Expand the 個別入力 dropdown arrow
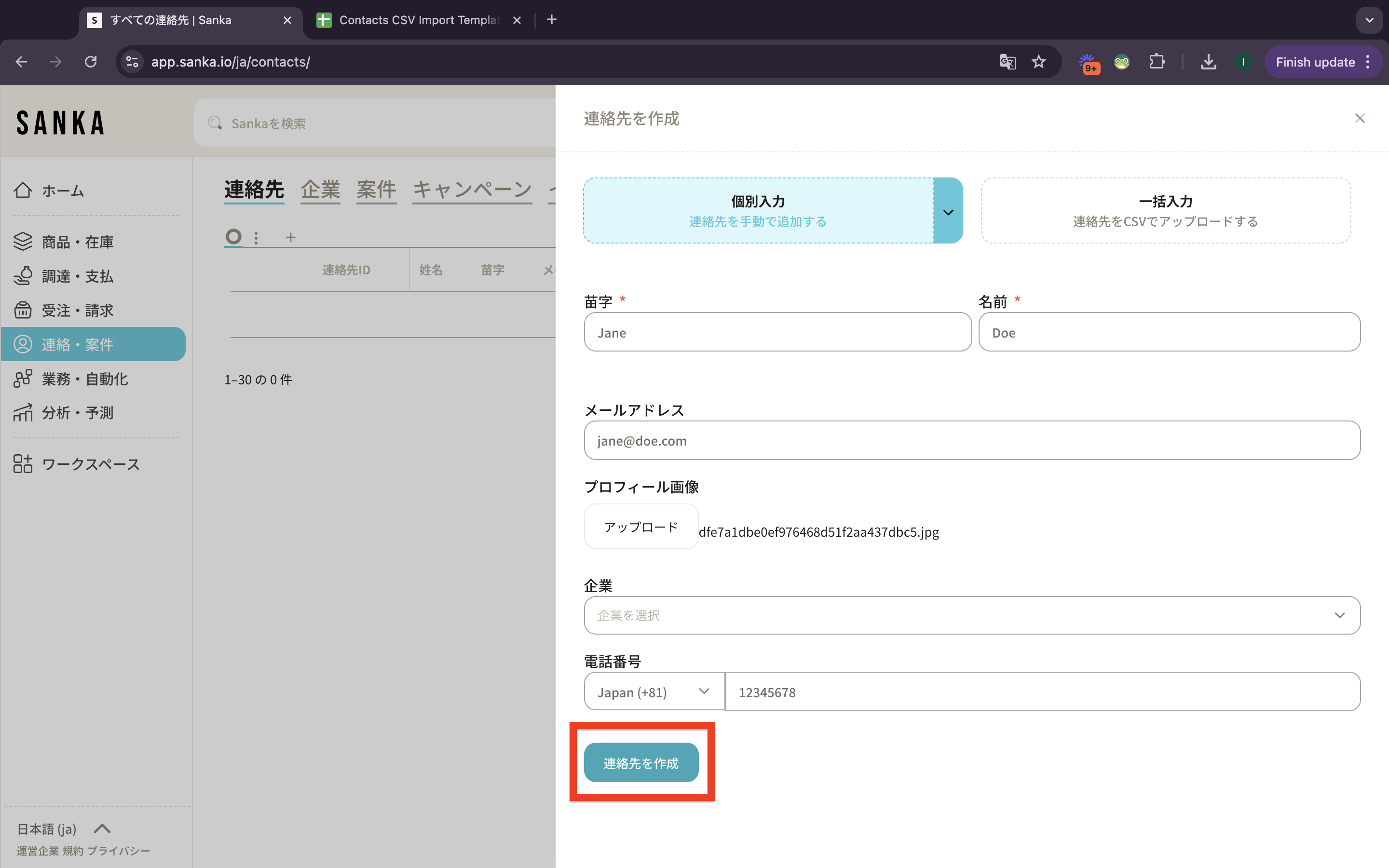Screen dimensions: 1389x868 click(x=948, y=212)
